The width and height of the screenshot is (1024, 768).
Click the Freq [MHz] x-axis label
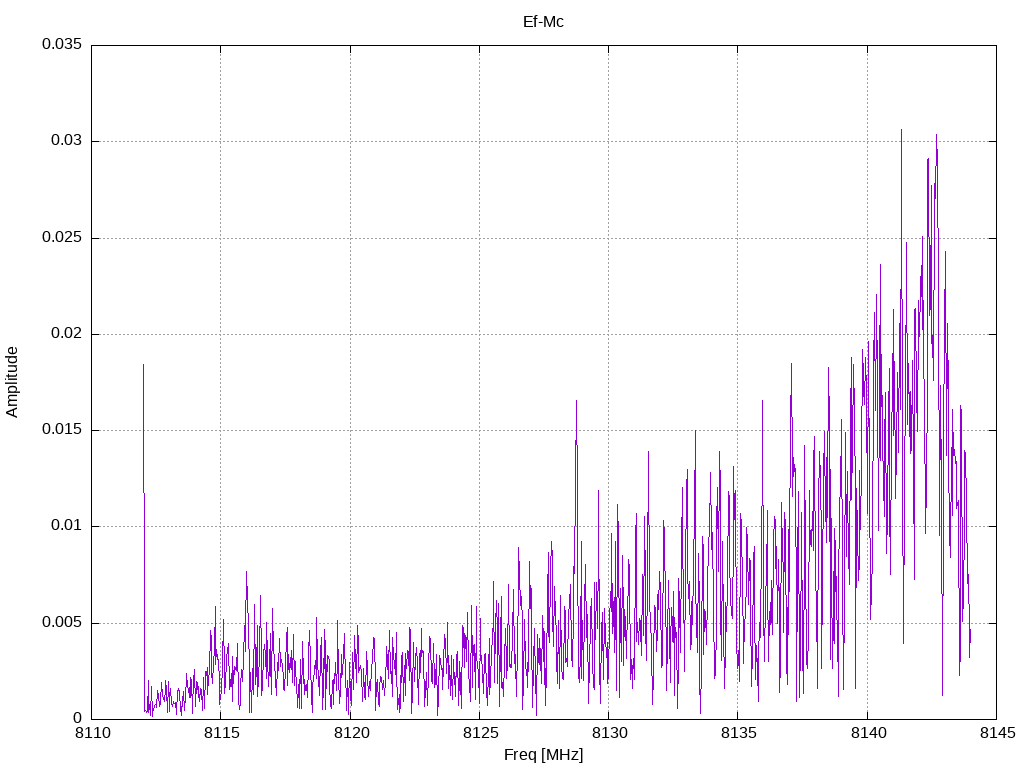pyautogui.click(x=543, y=755)
